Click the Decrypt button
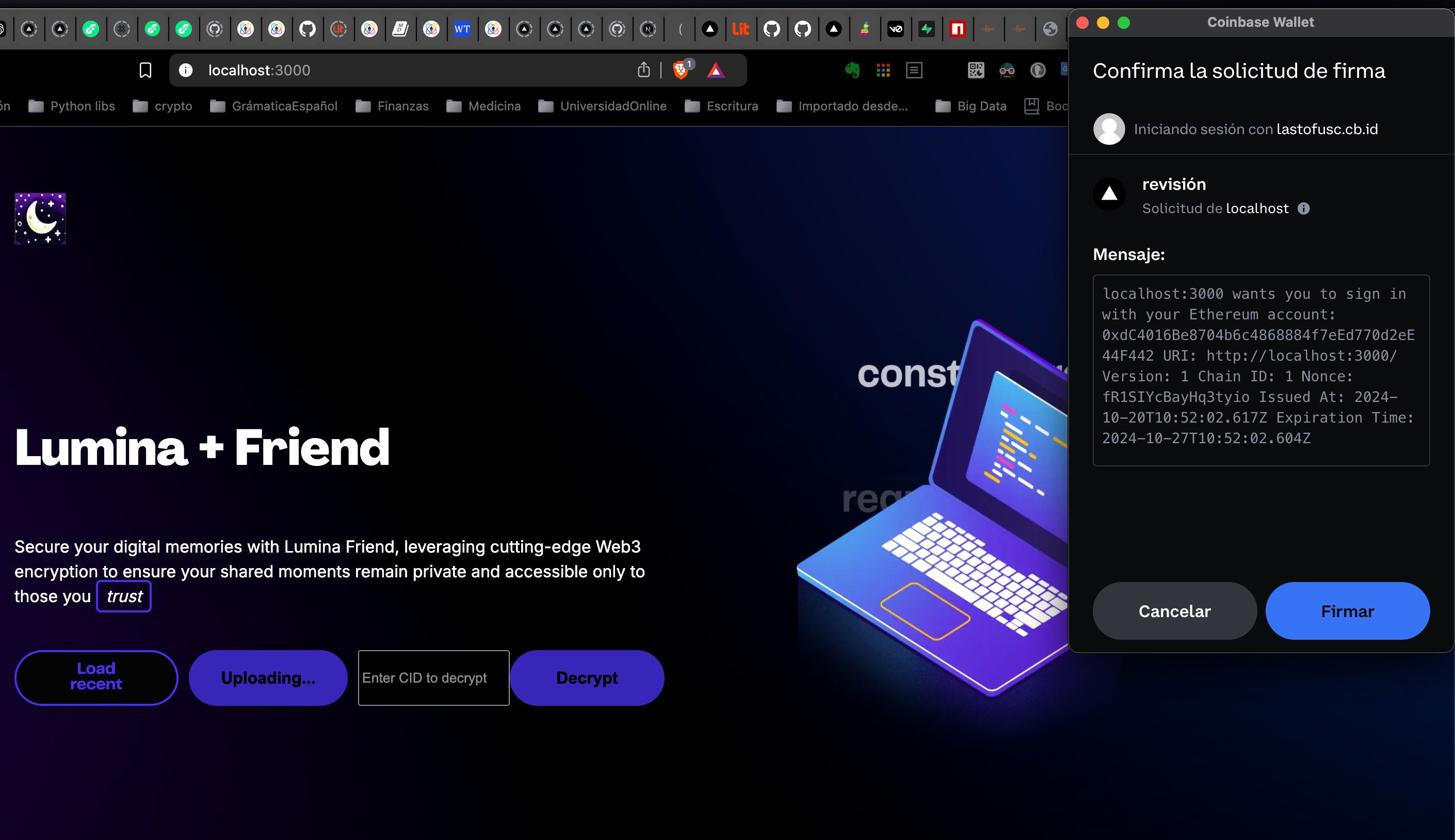Image resolution: width=1455 pixels, height=840 pixels. point(587,678)
